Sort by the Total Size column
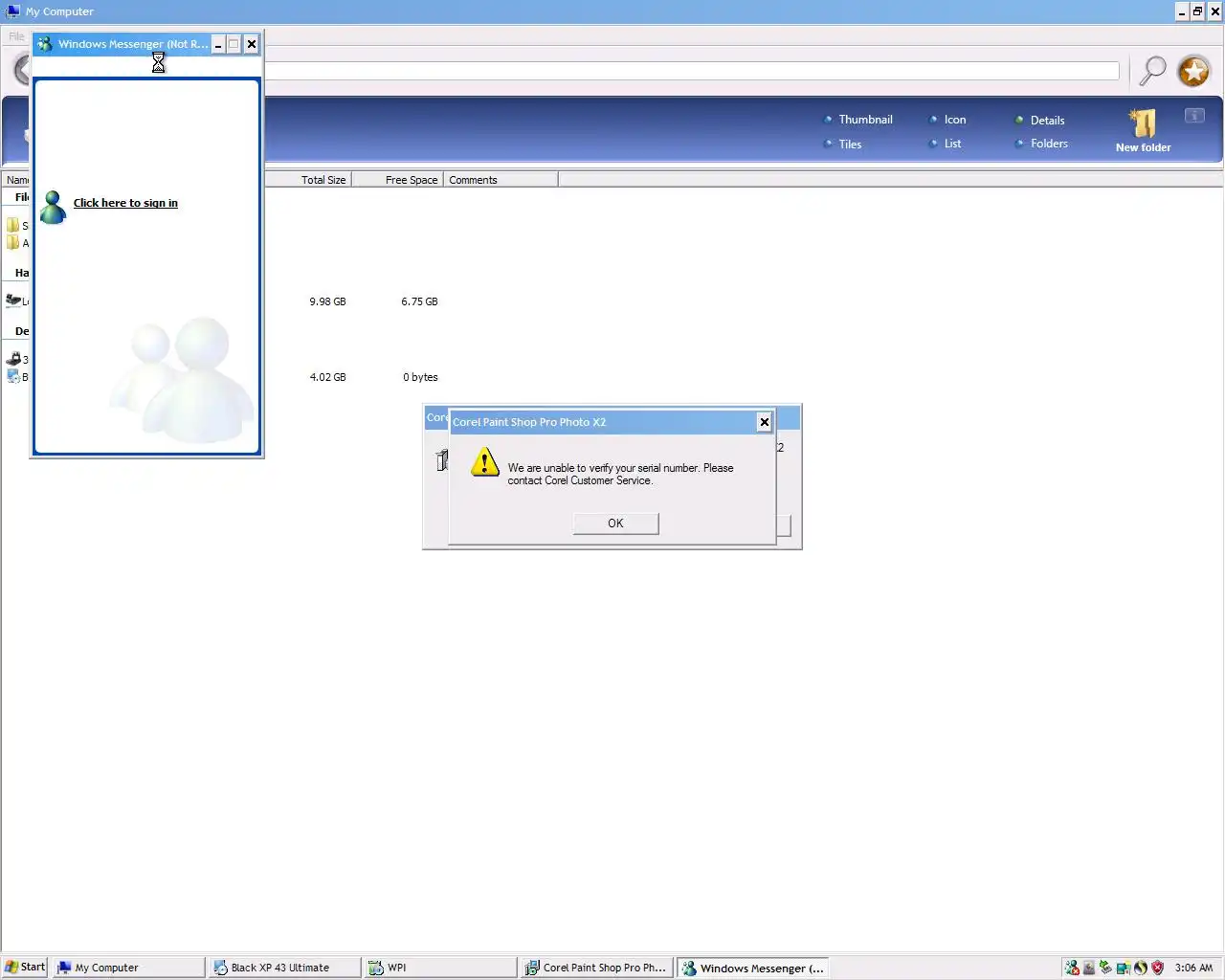 pos(308,180)
